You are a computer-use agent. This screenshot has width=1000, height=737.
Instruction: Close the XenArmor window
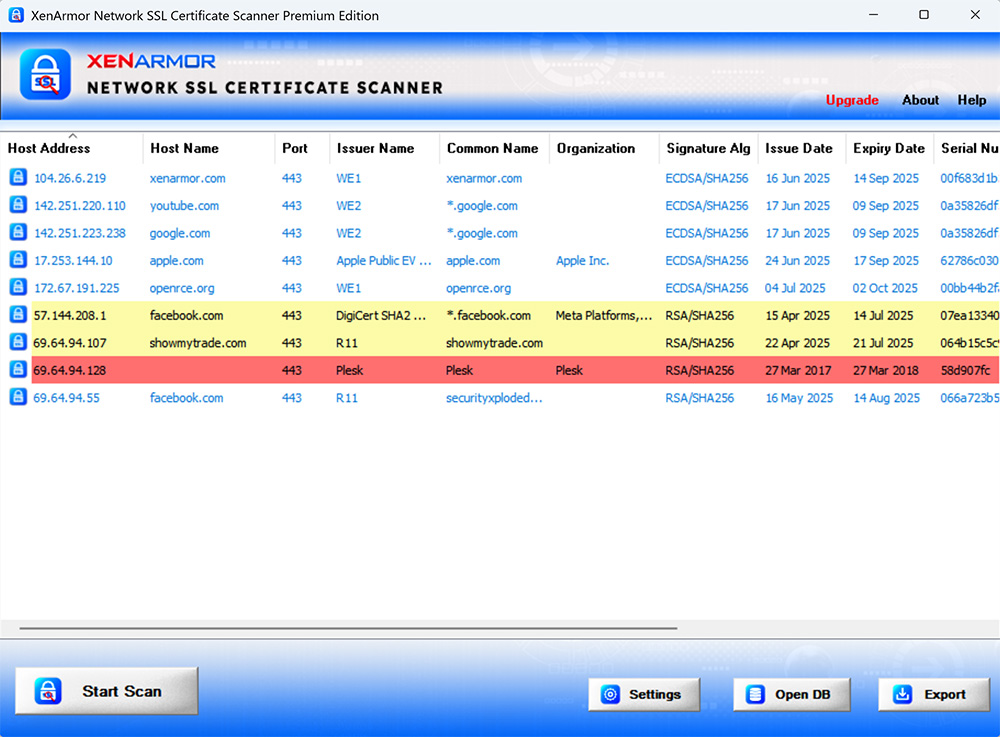(x=975, y=15)
